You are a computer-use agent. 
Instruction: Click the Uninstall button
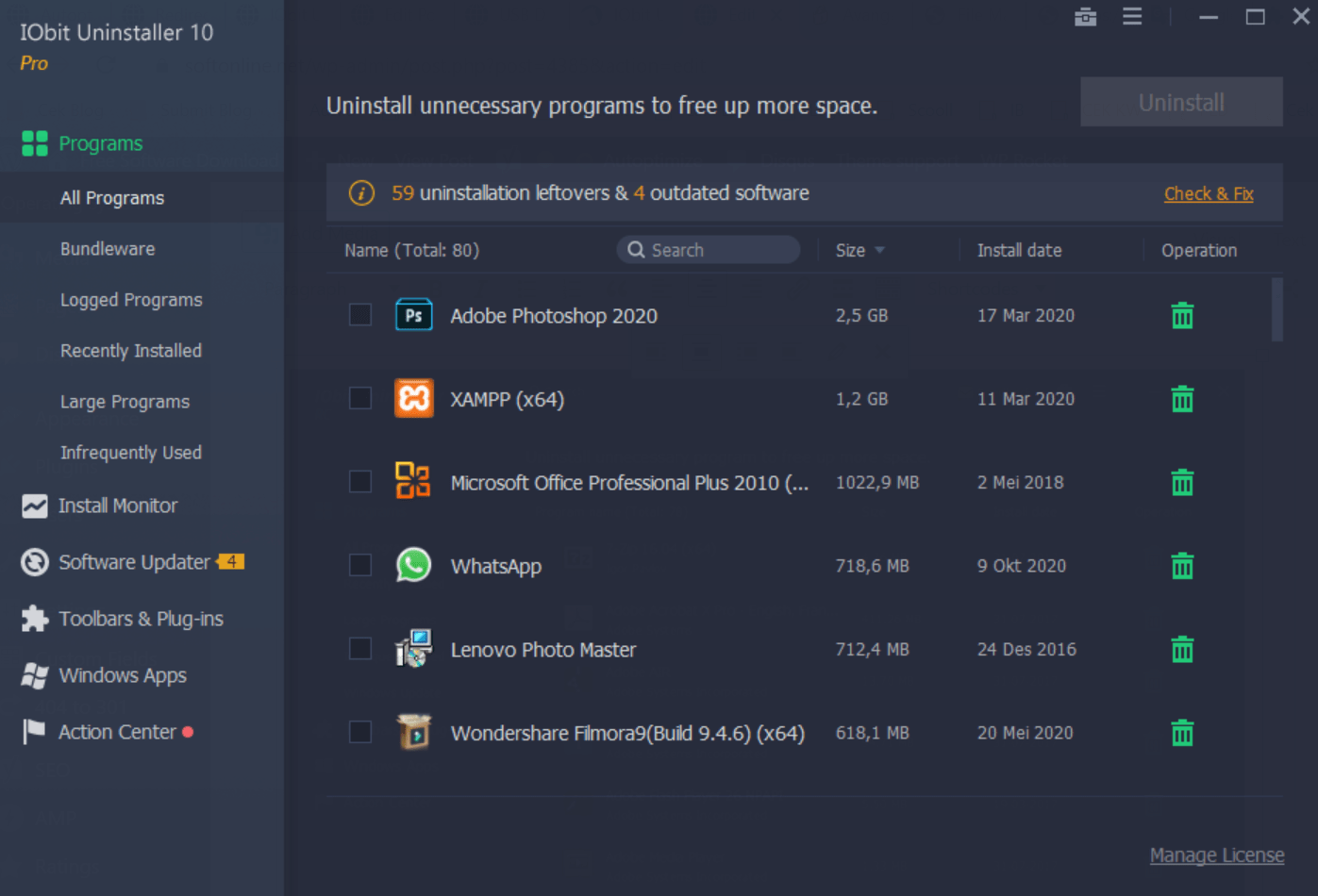(1181, 102)
